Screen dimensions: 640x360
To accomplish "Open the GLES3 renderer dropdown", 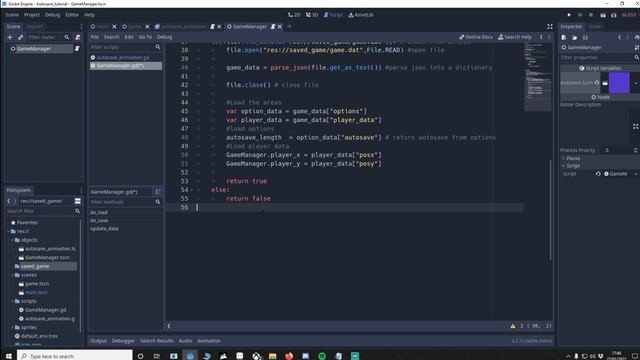I will (630, 15).
